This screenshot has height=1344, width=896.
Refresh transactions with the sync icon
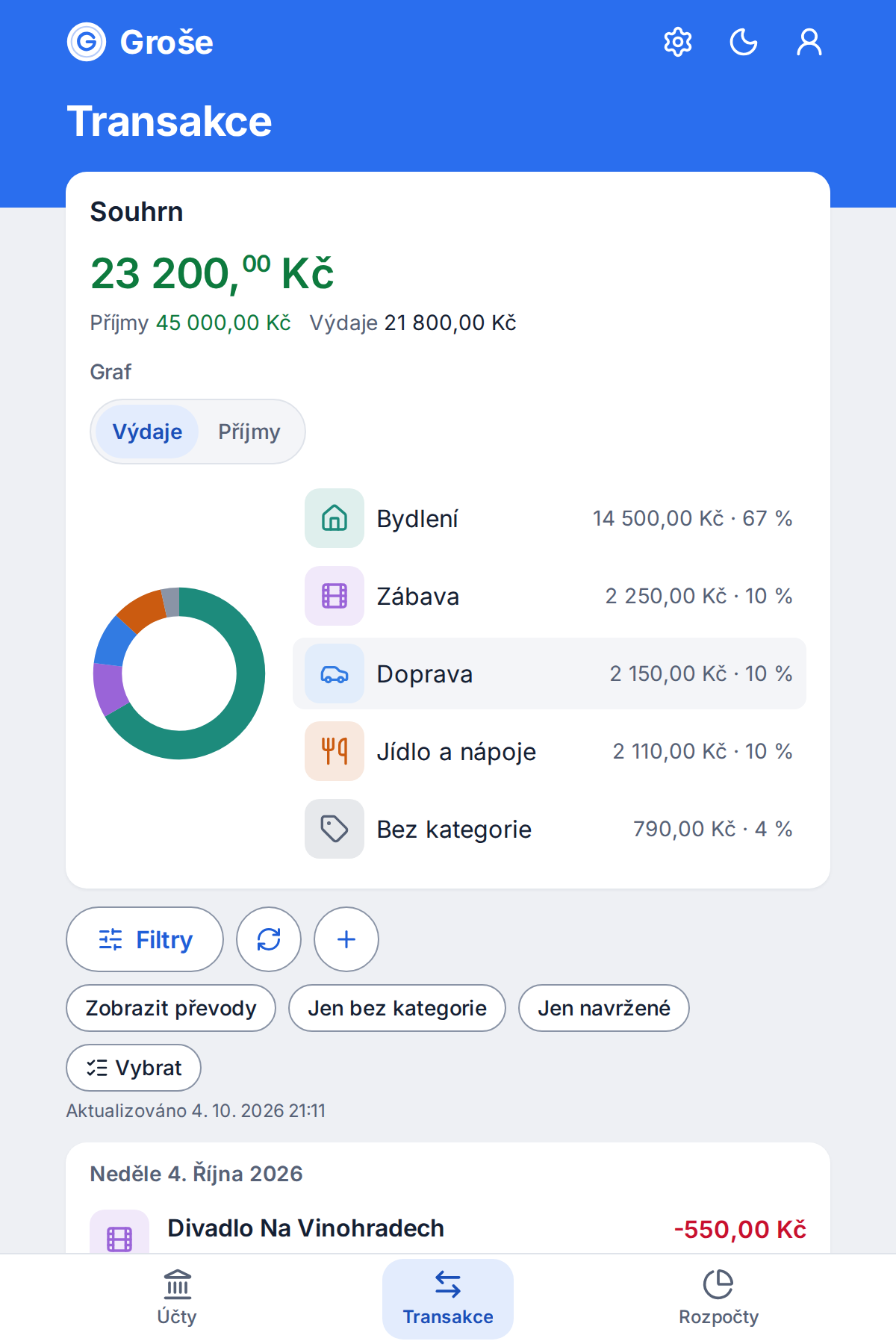point(269,939)
